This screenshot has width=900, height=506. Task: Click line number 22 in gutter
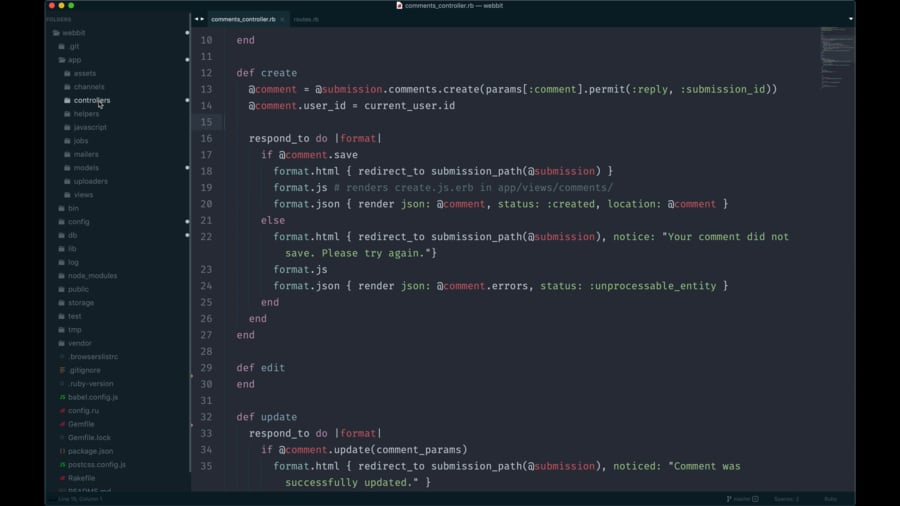pos(206,237)
